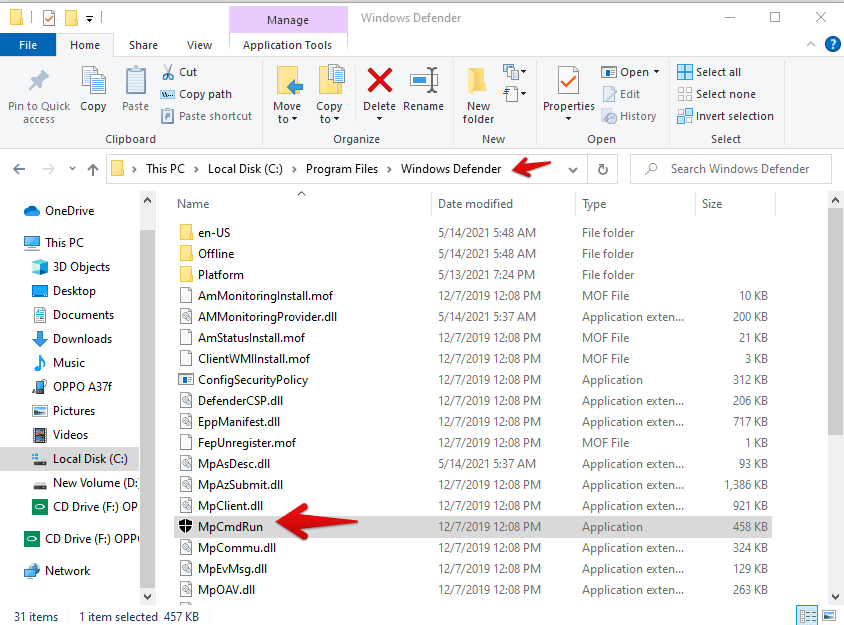Switch to the View ribbon tab

coord(199,45)
